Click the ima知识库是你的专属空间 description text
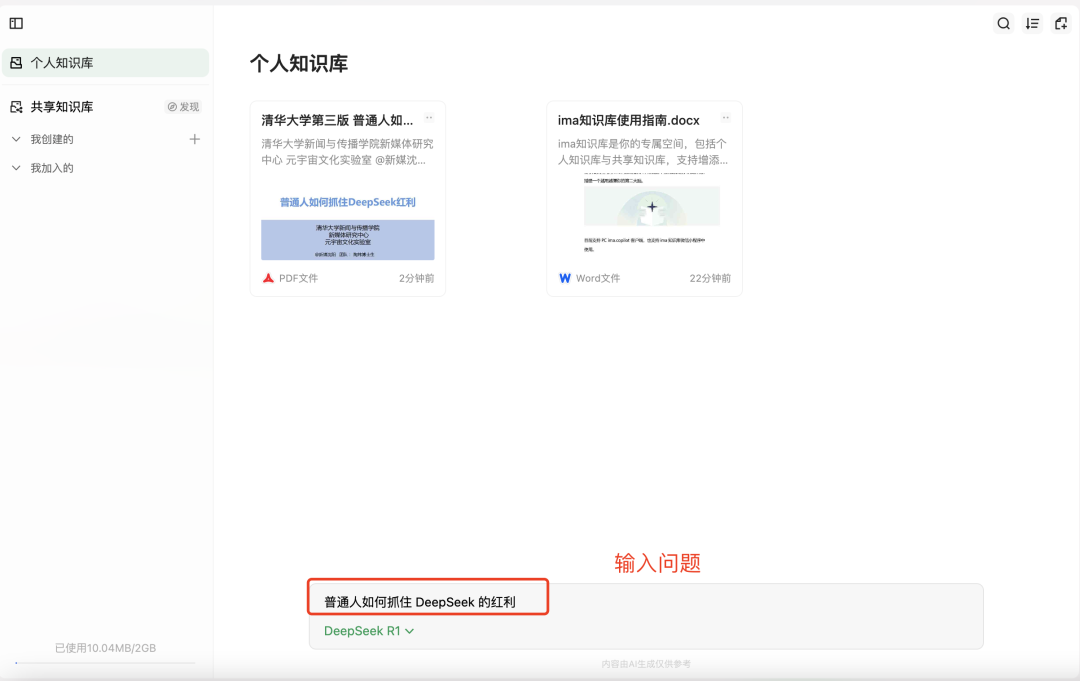The width and height of the screenshot is (1080, 681). coord(643,152)
